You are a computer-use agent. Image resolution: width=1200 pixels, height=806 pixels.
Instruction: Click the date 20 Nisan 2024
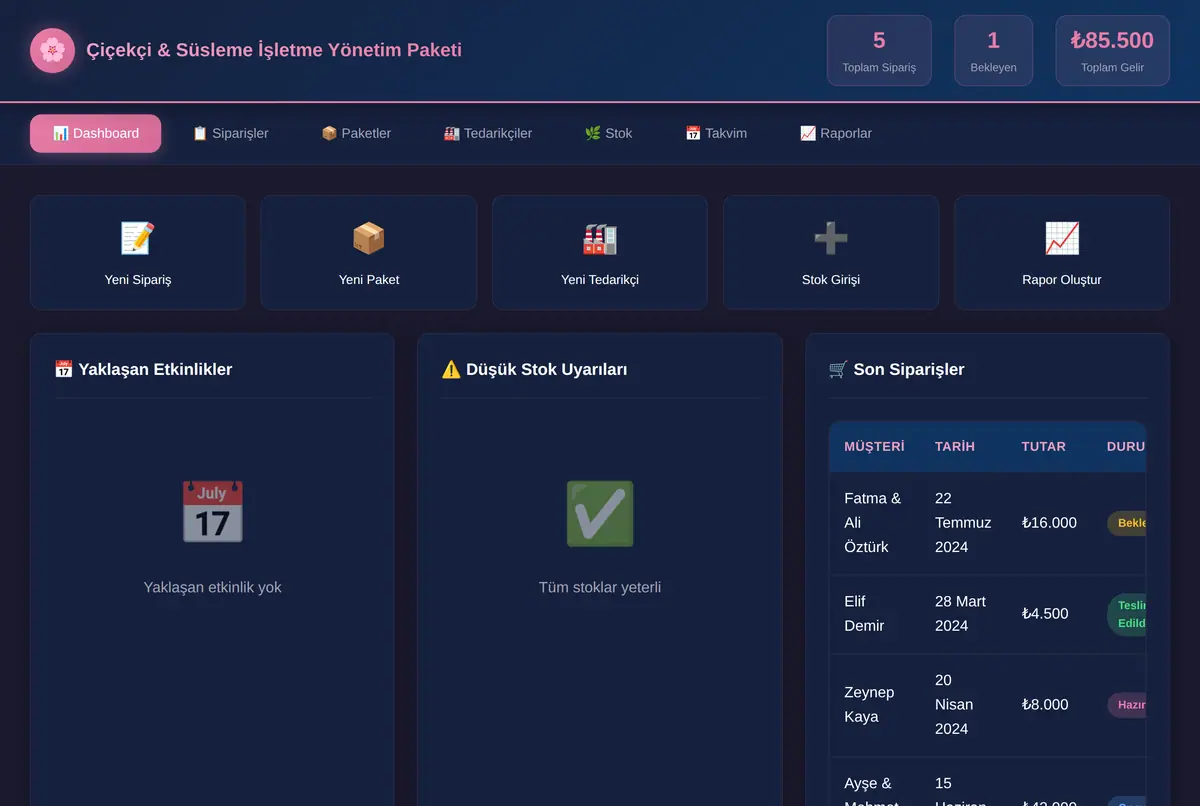(x=954, y=704)
